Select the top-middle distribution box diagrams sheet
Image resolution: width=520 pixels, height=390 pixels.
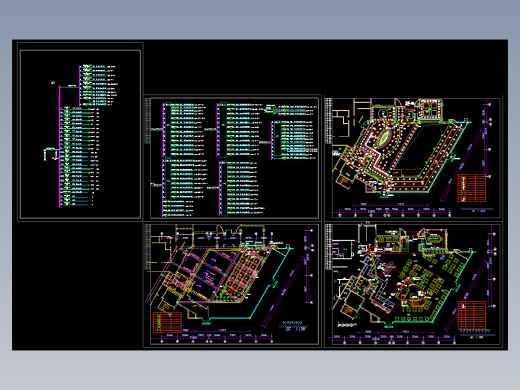click(232, 158)
